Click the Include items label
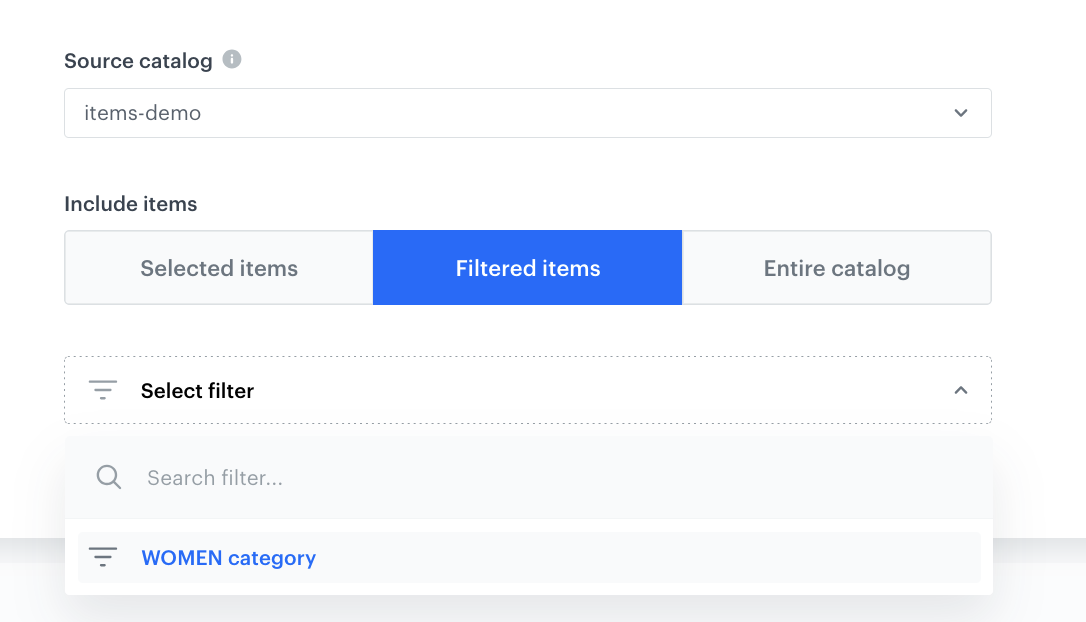This screenshot has height=622, width=1086. pos(131,204)
